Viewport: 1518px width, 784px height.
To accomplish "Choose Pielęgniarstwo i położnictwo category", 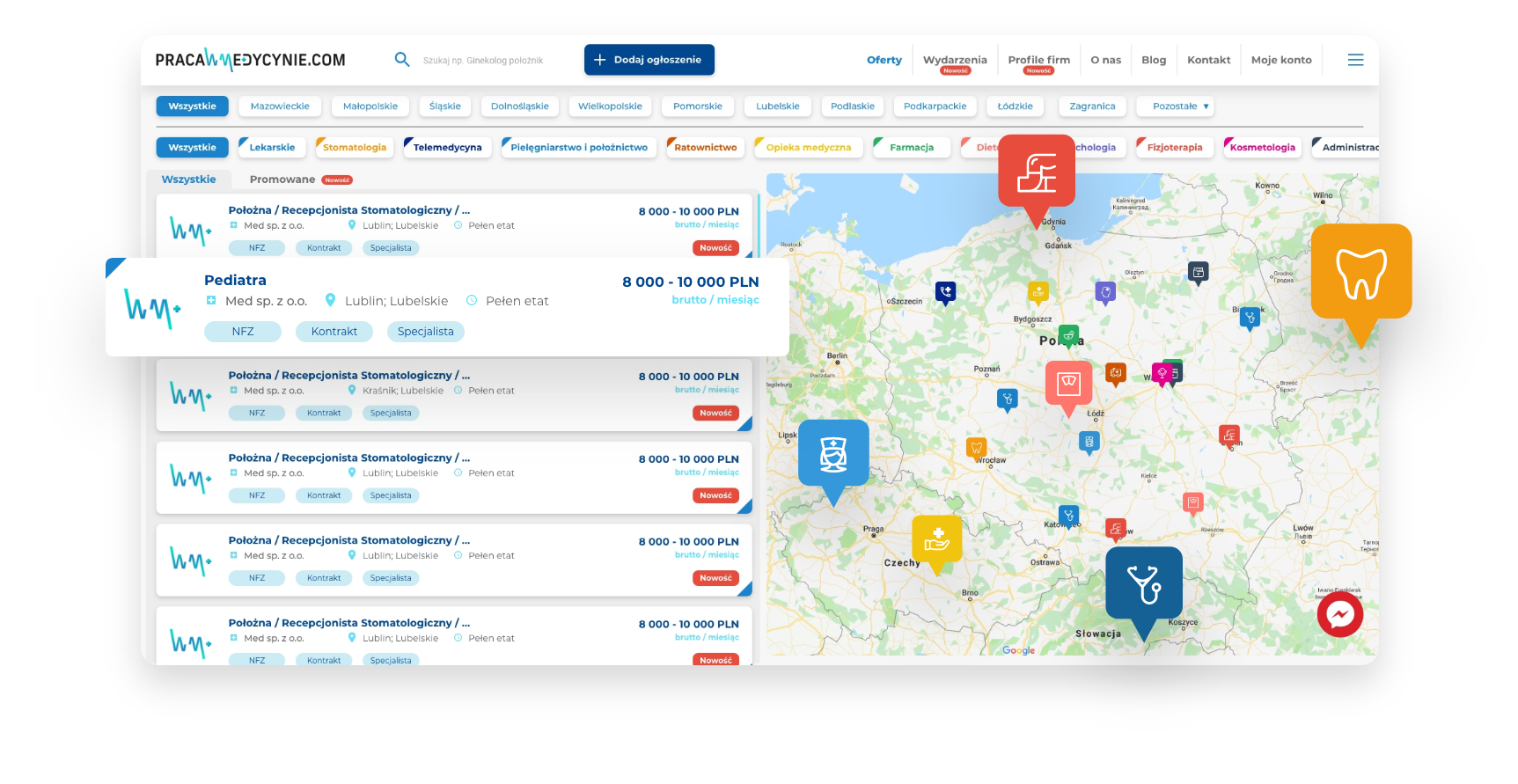I will click(x=578, y=148).
